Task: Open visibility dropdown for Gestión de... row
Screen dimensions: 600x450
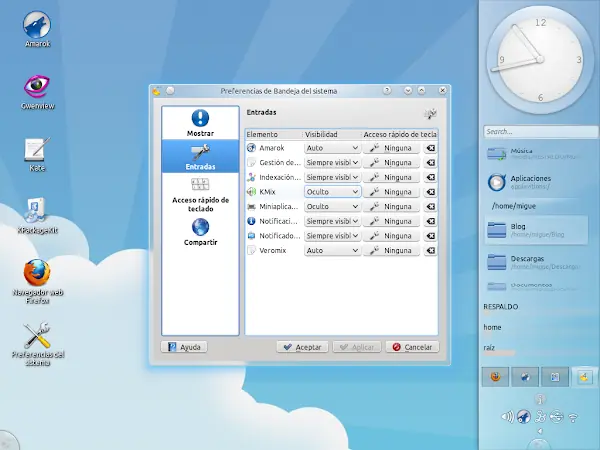Action: point(332,163)
